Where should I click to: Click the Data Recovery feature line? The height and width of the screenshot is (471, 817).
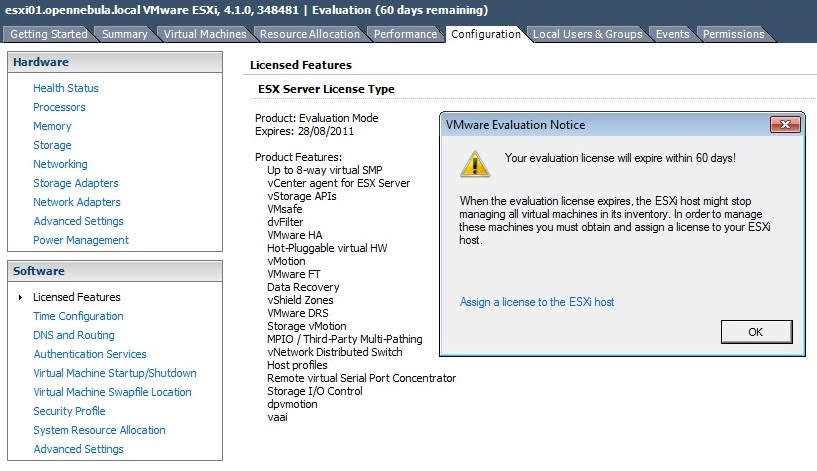click(x=303, y=288)
